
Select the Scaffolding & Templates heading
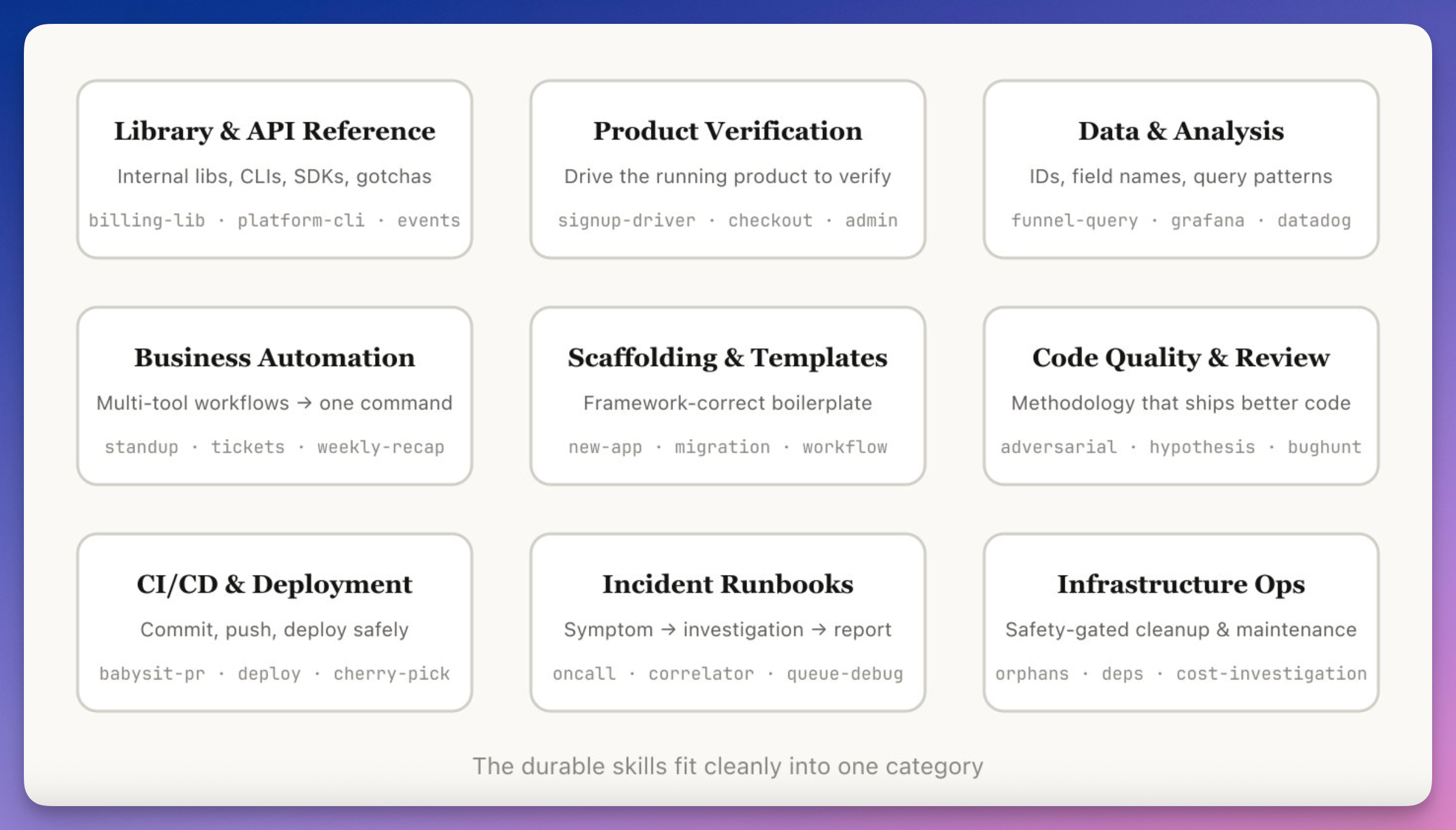727,358
